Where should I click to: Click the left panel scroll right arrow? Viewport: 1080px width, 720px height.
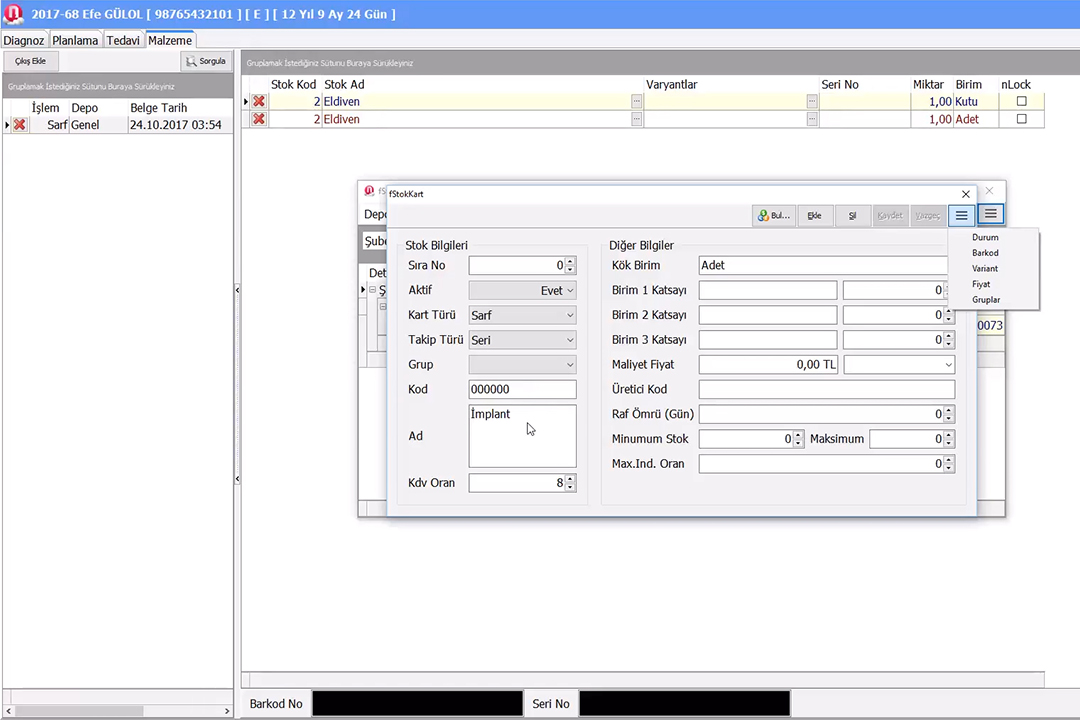click(x=227, y=711)
